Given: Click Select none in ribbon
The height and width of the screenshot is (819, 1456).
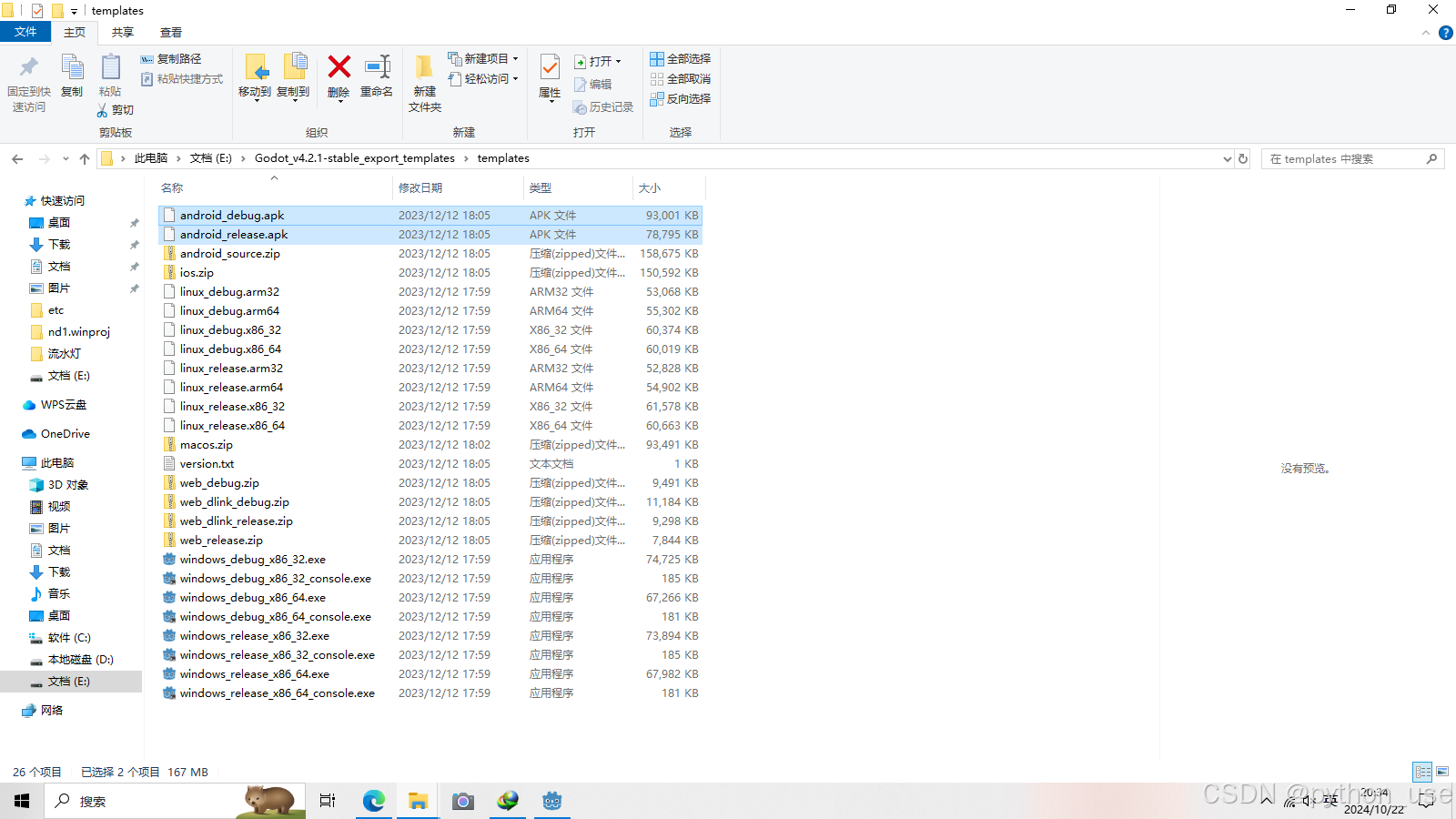Looking at the screenshot, I should click(680, 79).
